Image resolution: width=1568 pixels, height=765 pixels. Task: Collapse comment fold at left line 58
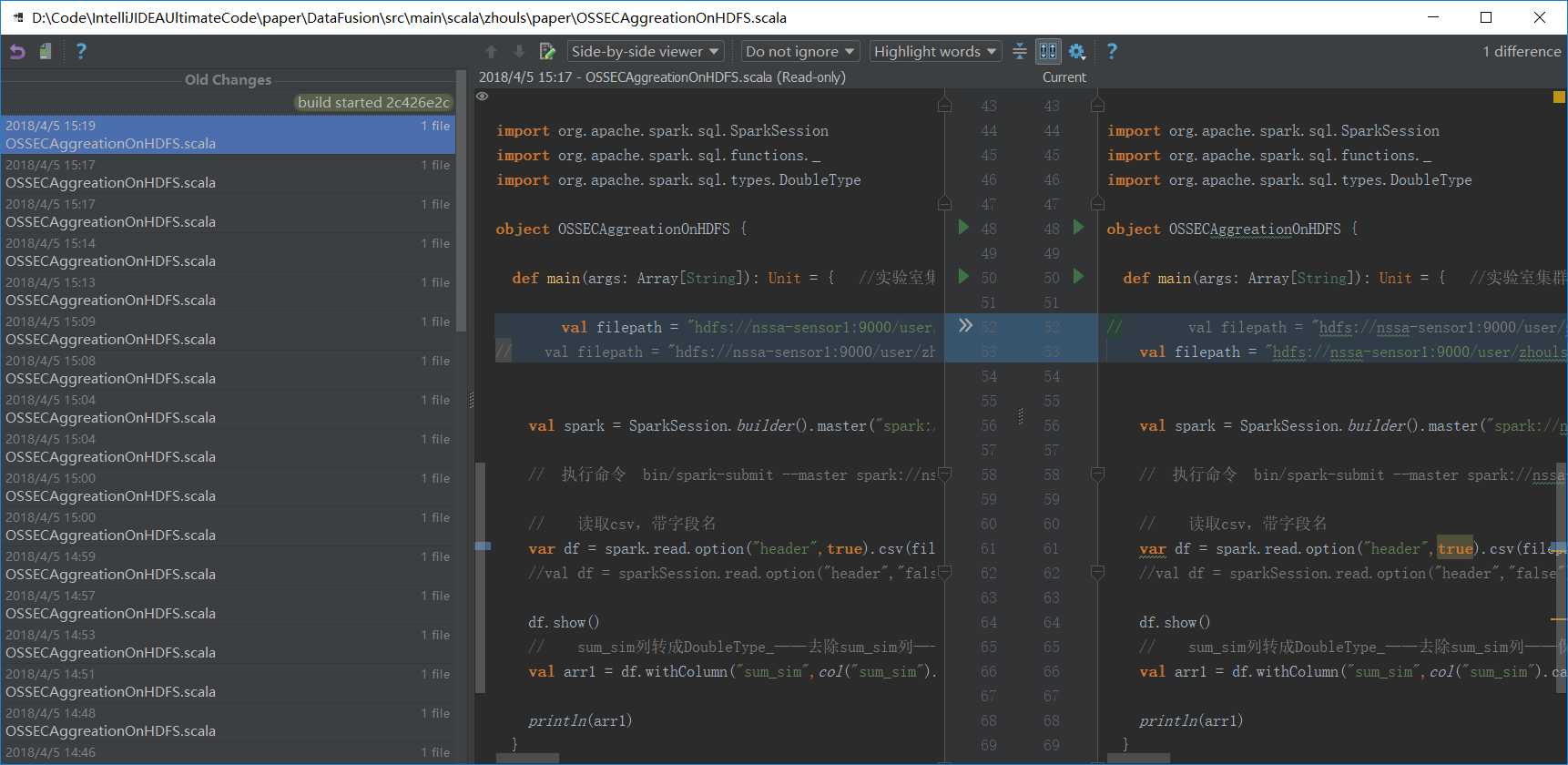click(x=944, y=474)
